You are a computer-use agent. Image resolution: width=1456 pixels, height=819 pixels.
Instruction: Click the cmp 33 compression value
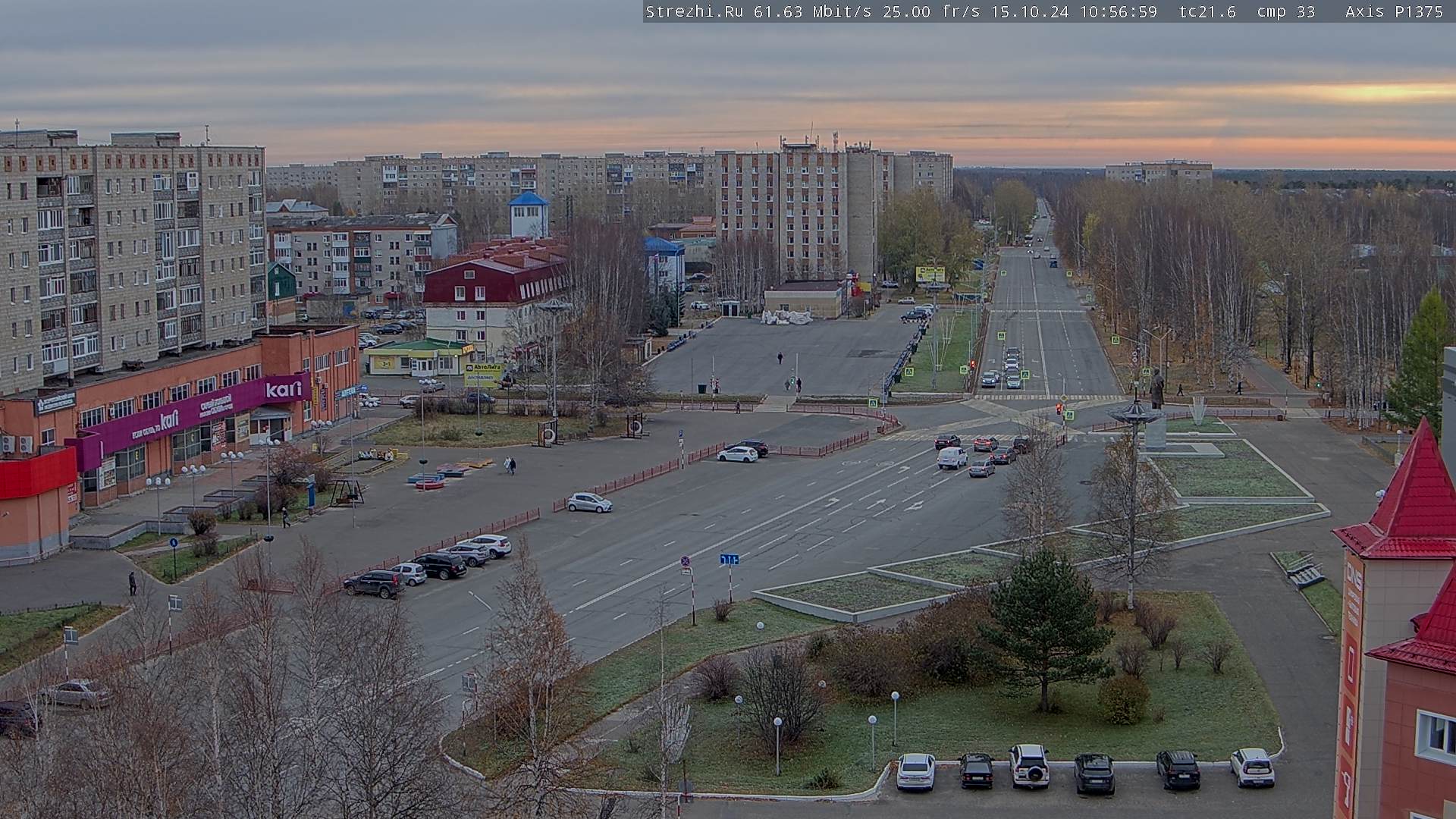click(1286, 11)
